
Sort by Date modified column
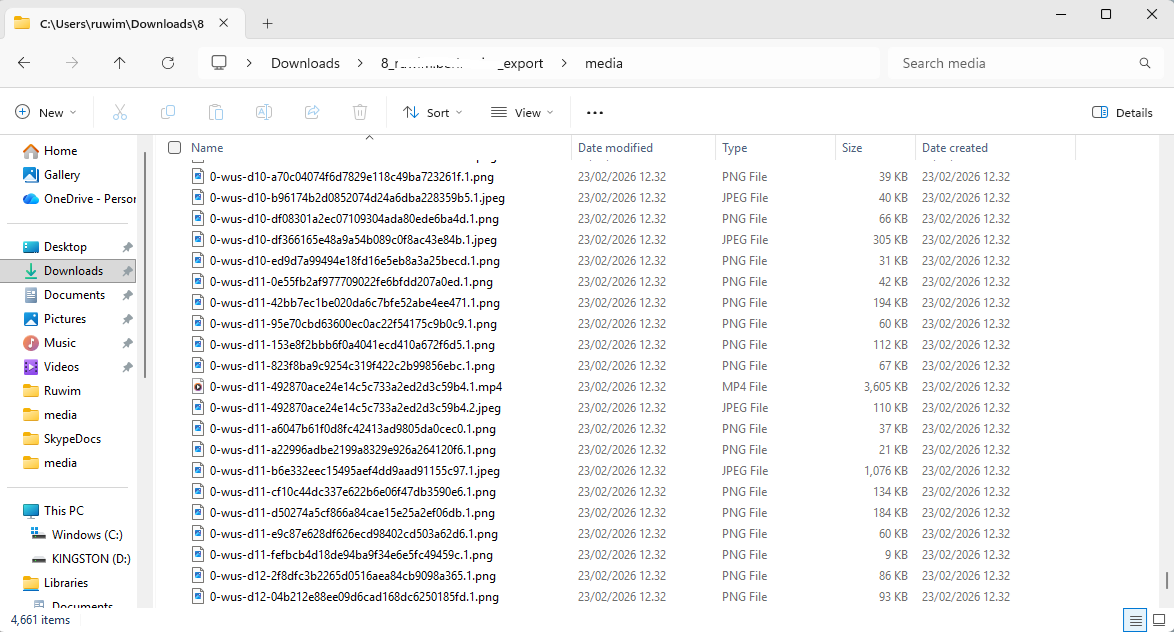[615, 148]
